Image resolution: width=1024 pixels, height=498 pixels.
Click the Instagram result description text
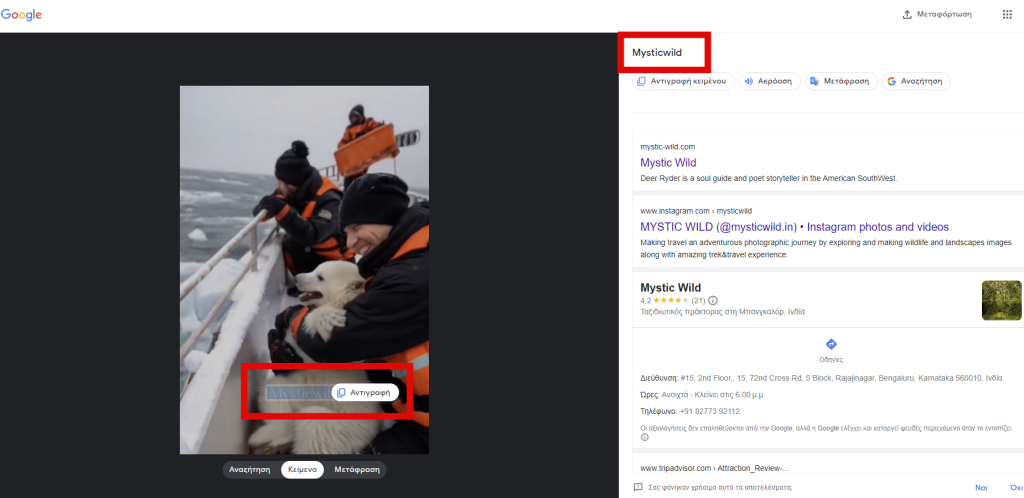click(826, 249)
